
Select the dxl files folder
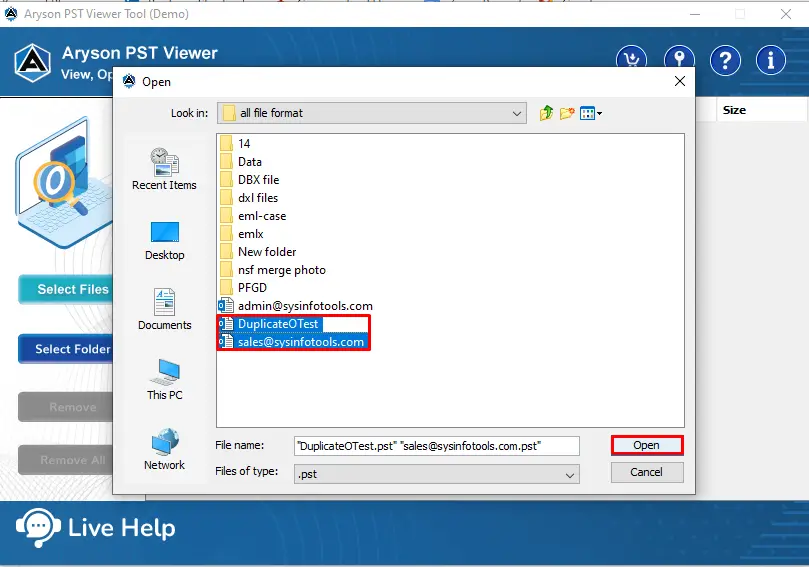point(249,198)
